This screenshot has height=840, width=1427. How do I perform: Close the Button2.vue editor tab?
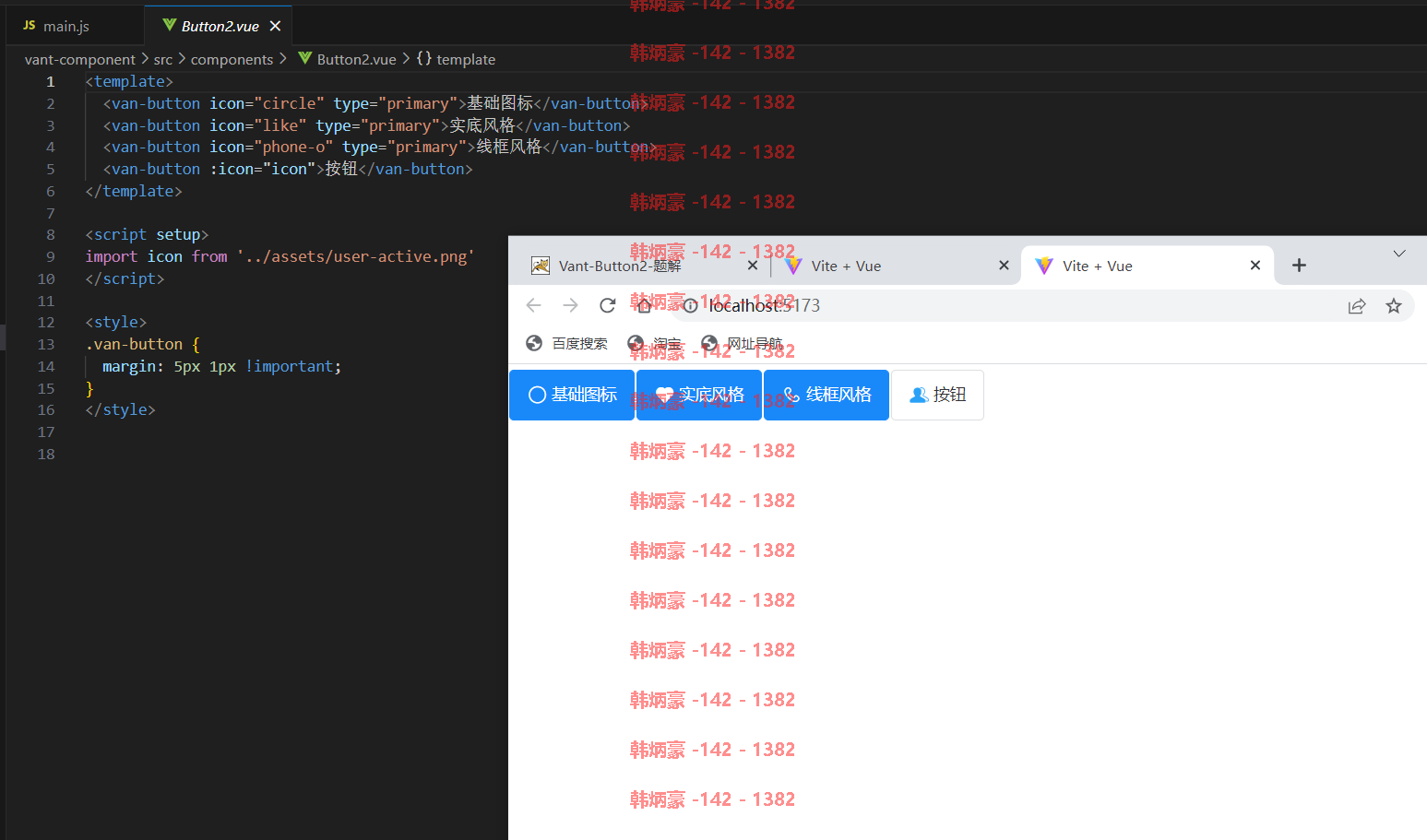pos(275,26)
